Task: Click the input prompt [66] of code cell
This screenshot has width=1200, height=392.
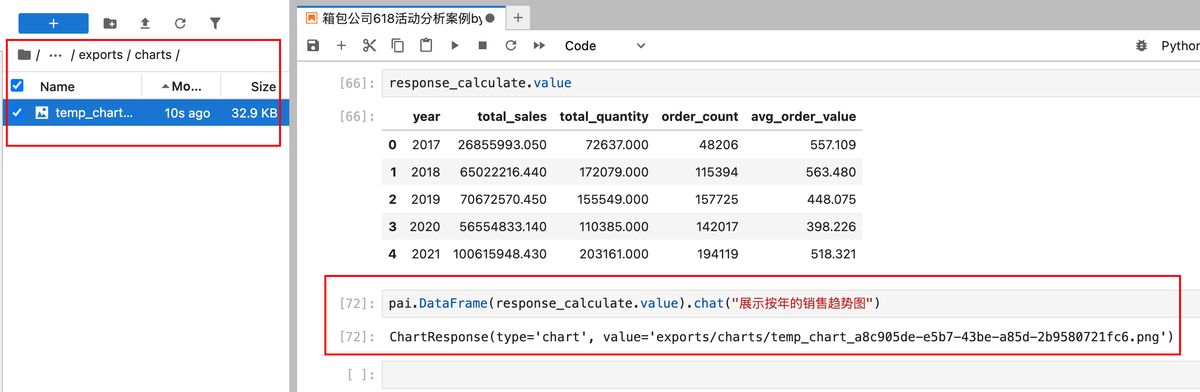Action: (x=358, y=84)
